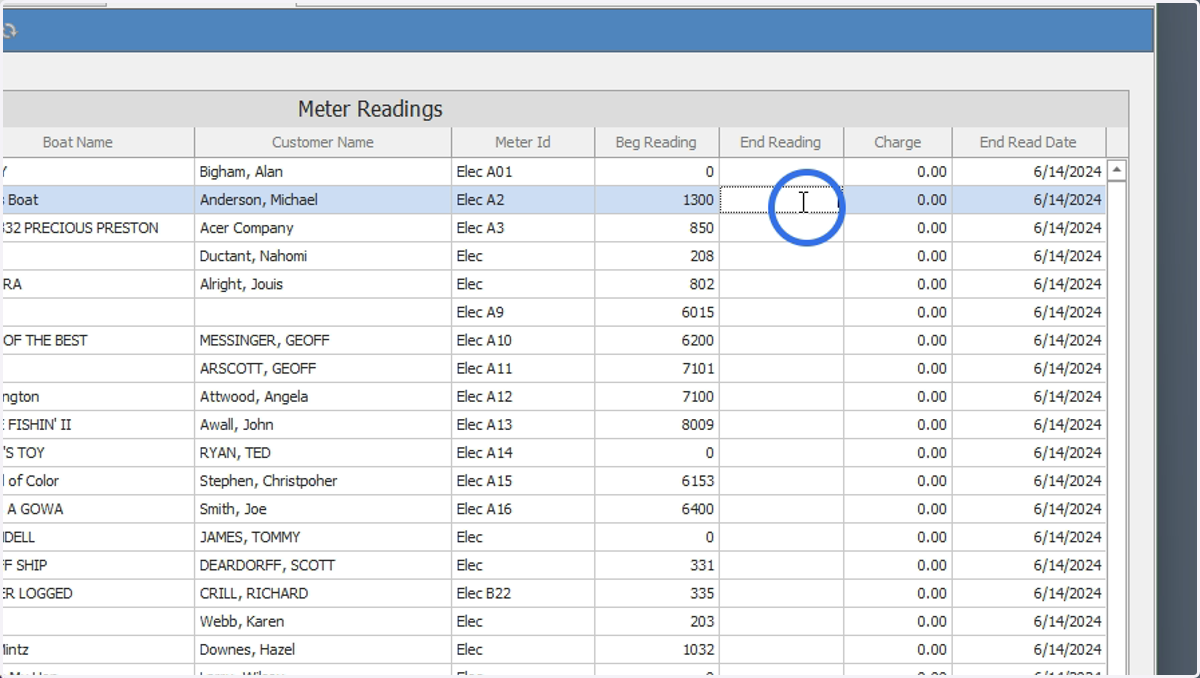Click meter id Elec A10
The height and width of the screenshot is (678, 1200).
point(484,340)
